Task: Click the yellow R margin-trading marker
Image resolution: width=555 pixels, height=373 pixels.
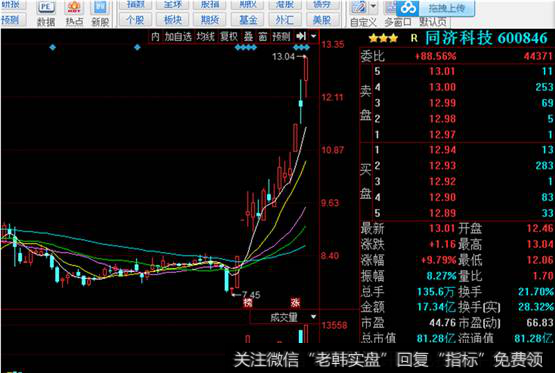Action: 414,38
